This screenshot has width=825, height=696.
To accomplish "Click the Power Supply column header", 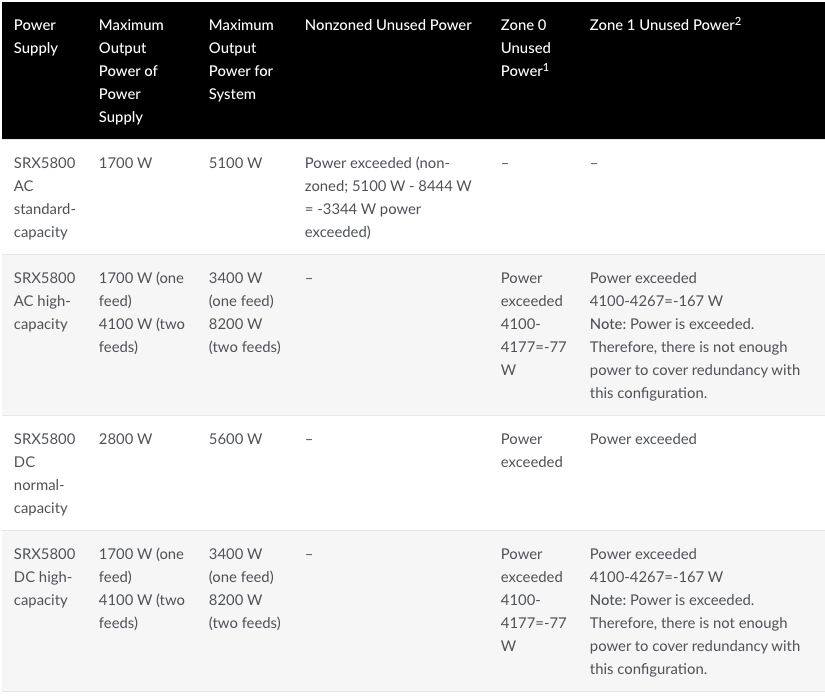I will click(35, 36).
